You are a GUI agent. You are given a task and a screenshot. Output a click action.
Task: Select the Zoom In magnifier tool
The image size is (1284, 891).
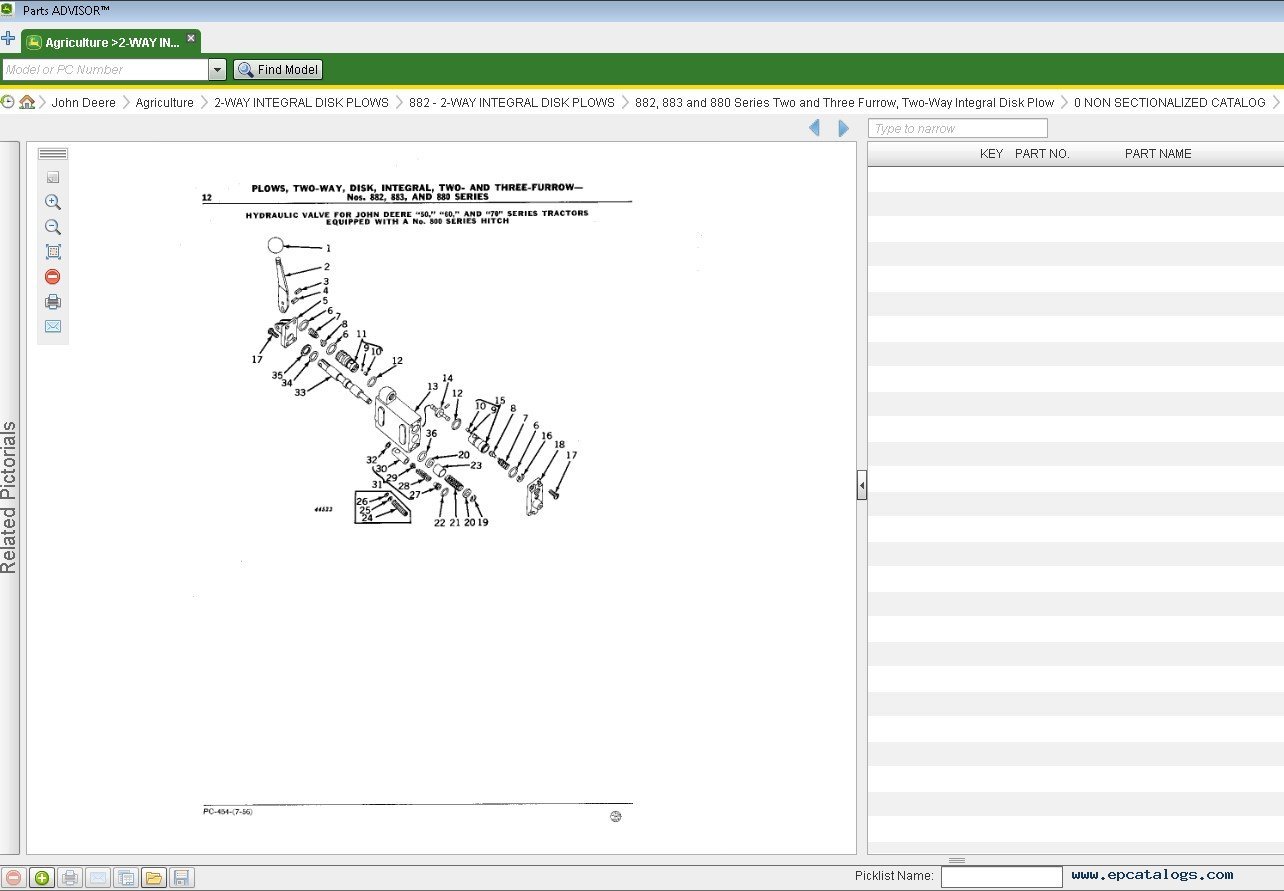point(52,202)
